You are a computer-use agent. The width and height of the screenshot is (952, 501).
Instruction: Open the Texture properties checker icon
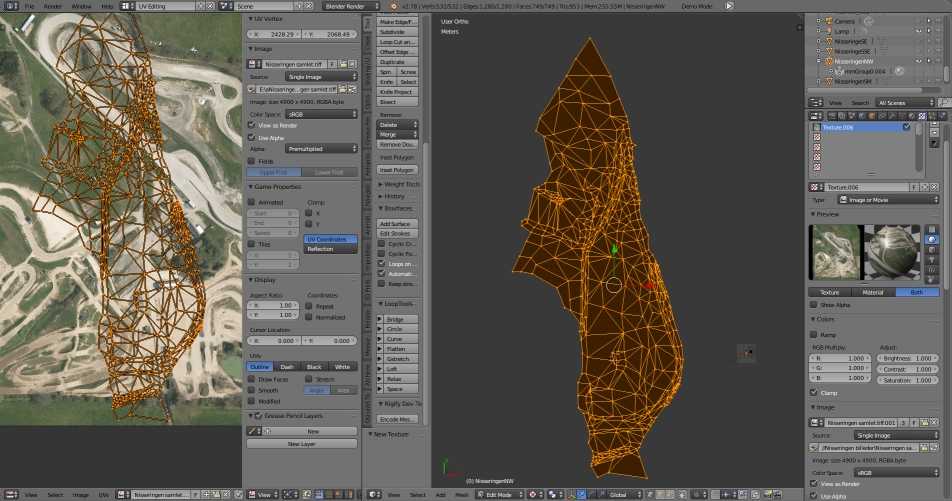pyautogui.click(x=922, y=115)
